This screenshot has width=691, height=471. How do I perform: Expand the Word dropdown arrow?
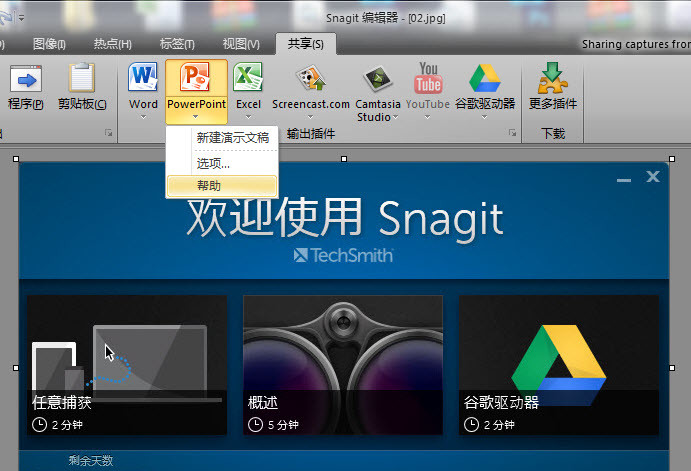coord(143,117)
